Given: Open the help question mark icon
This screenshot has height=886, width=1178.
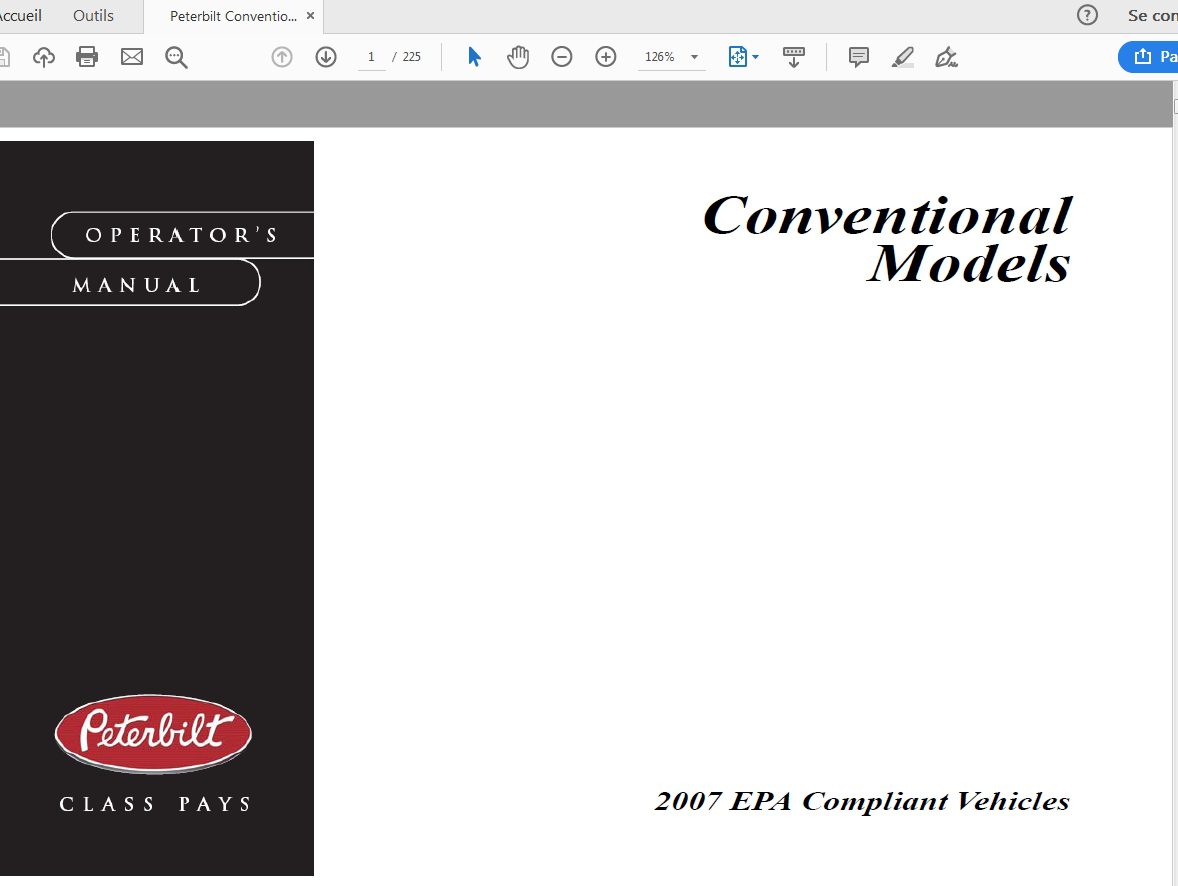Looking at the screenshot, I should 1087,15.
